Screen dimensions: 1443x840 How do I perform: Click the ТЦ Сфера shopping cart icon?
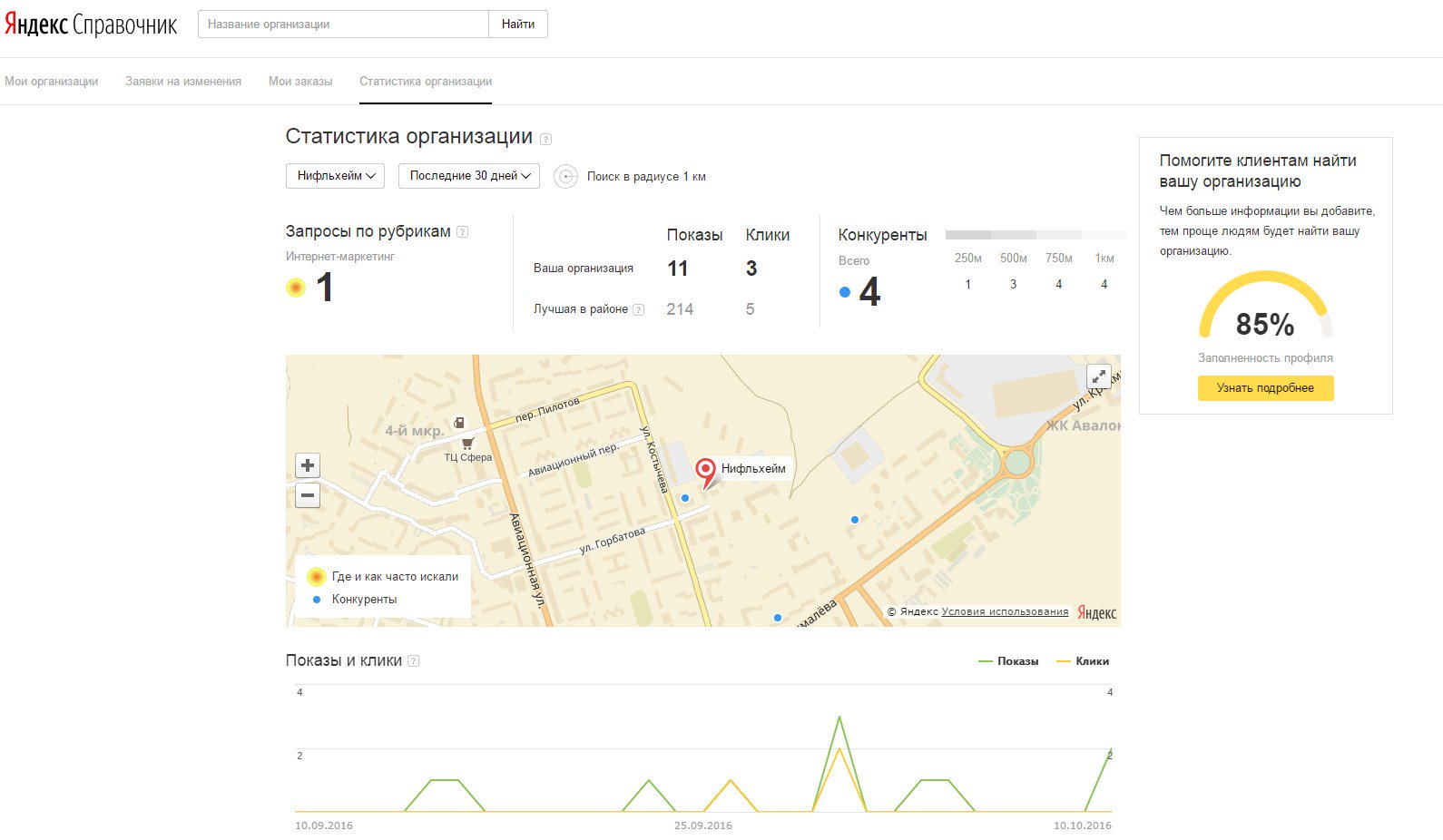(467, 444)
